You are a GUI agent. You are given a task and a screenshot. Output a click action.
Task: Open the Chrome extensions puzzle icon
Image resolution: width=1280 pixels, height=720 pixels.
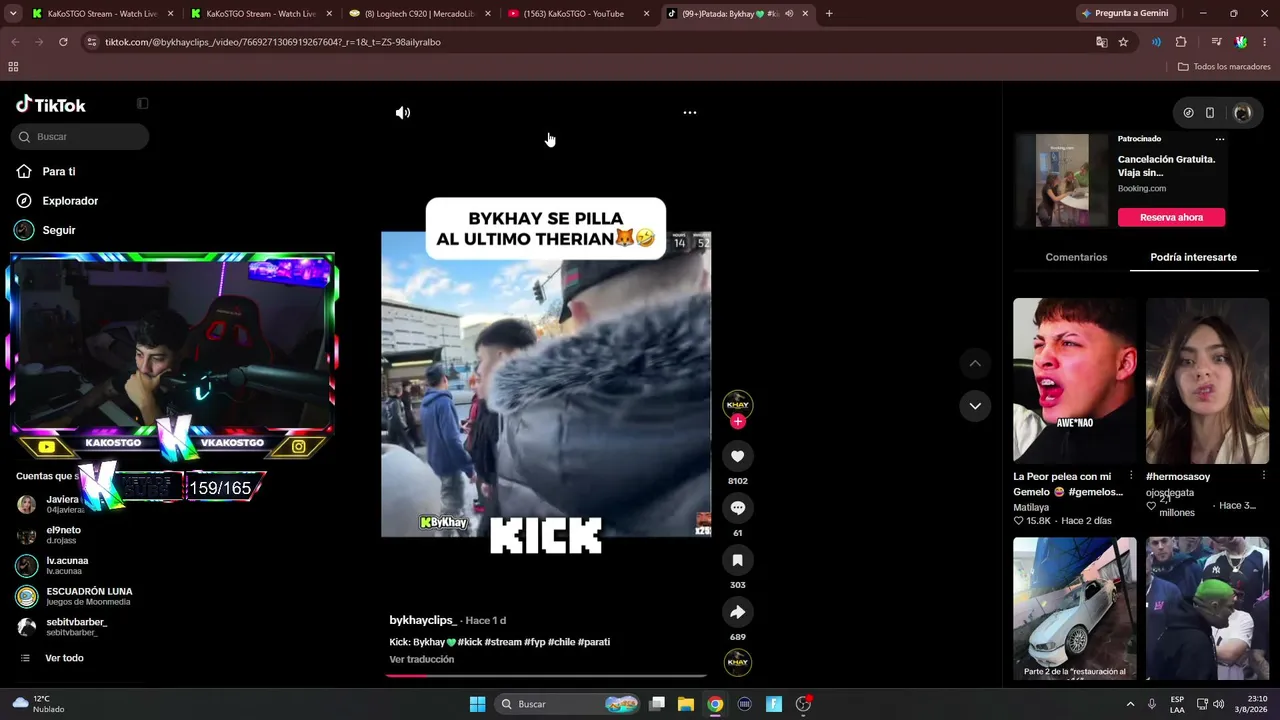pyautogui.click(x=1181, y=42)
